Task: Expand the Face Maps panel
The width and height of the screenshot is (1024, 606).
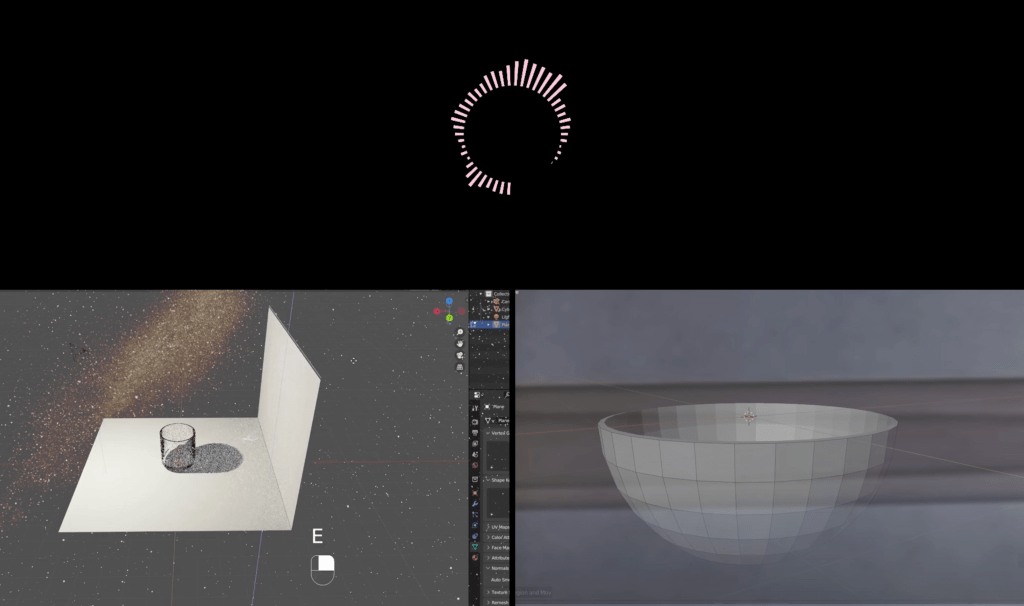Action: click(x=496, y=547)
